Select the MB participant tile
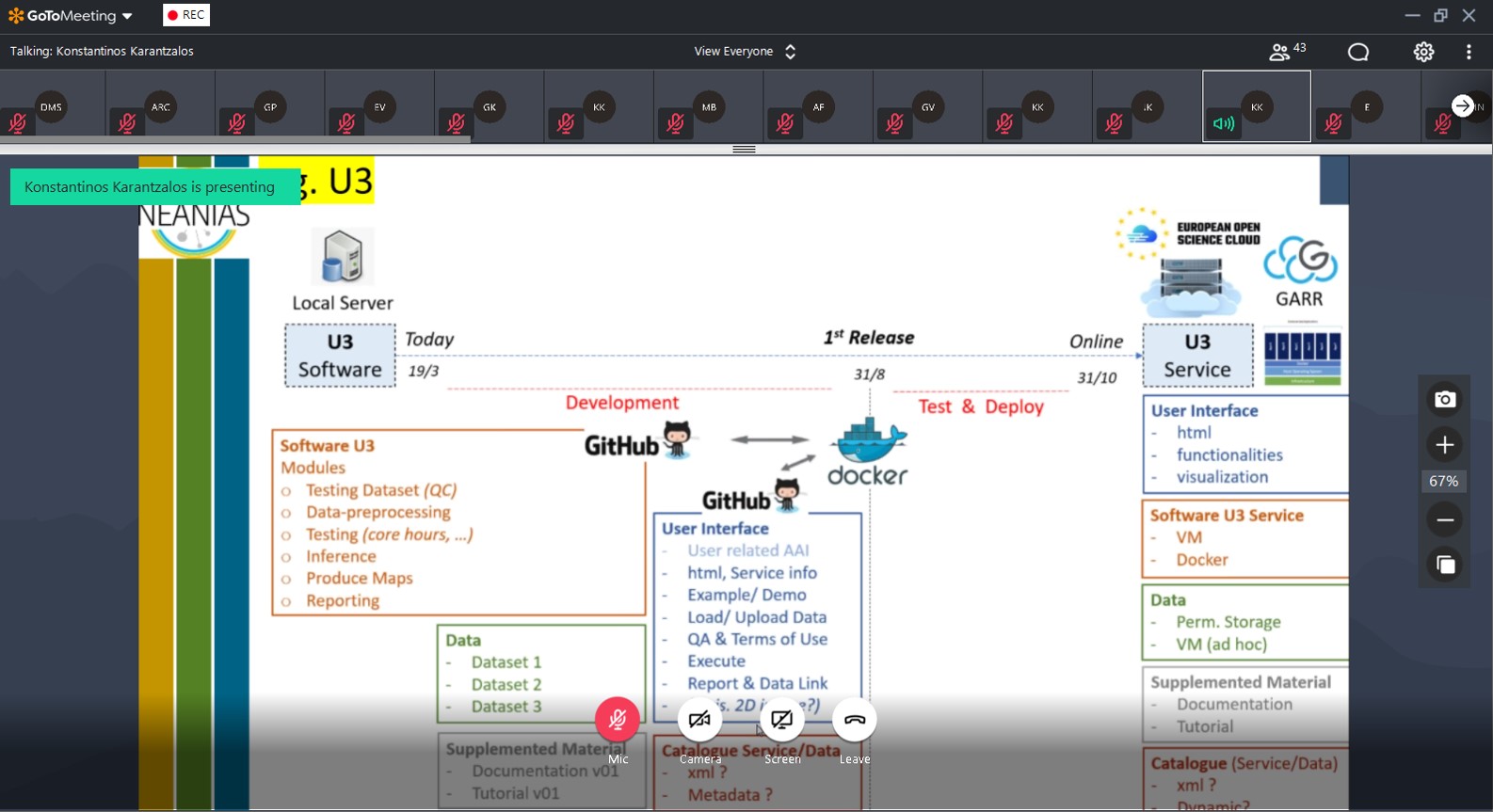The image size is (1493, 812). [709, 106]
